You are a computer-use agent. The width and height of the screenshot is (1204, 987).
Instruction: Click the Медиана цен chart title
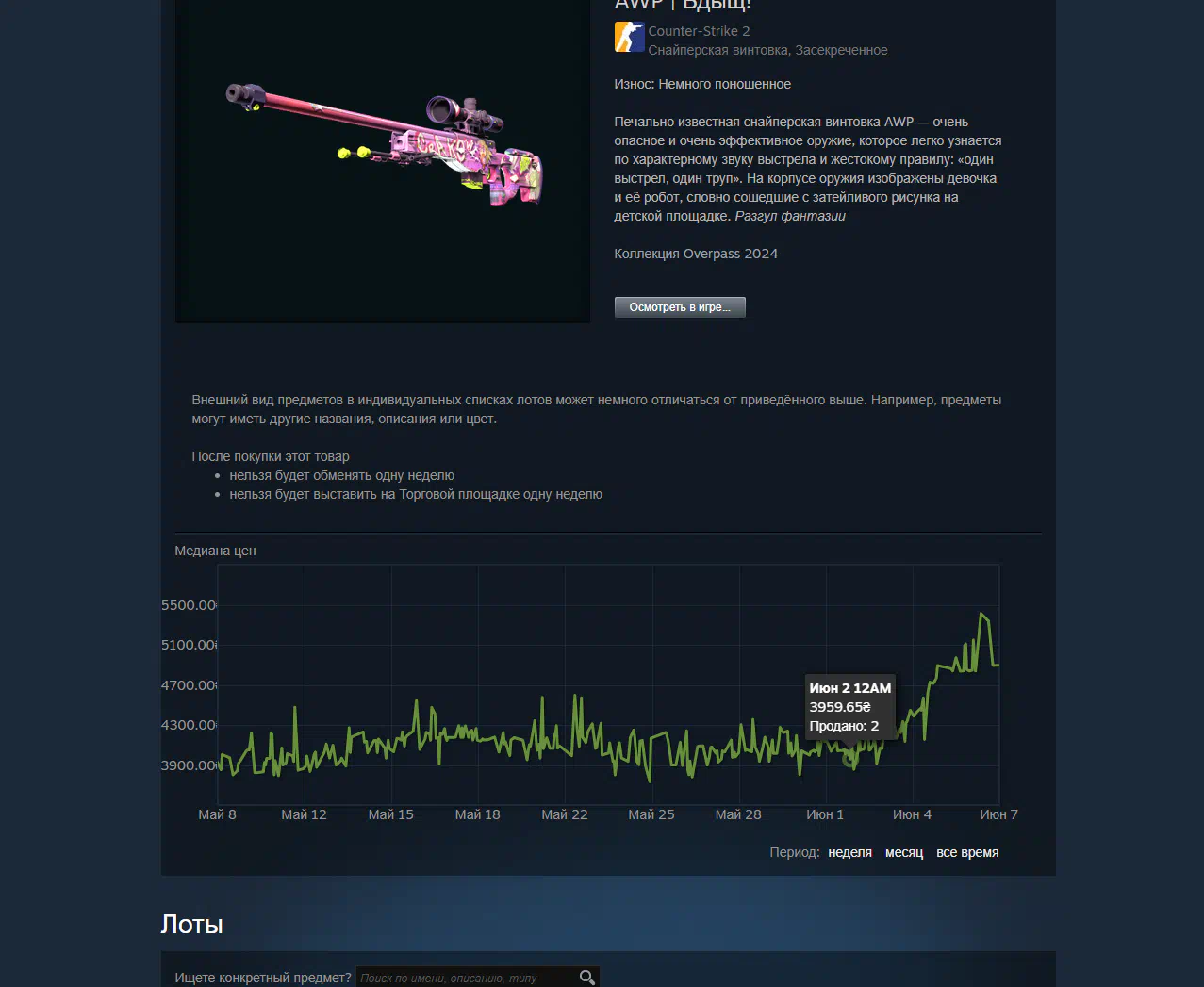[x=215, y=551]
